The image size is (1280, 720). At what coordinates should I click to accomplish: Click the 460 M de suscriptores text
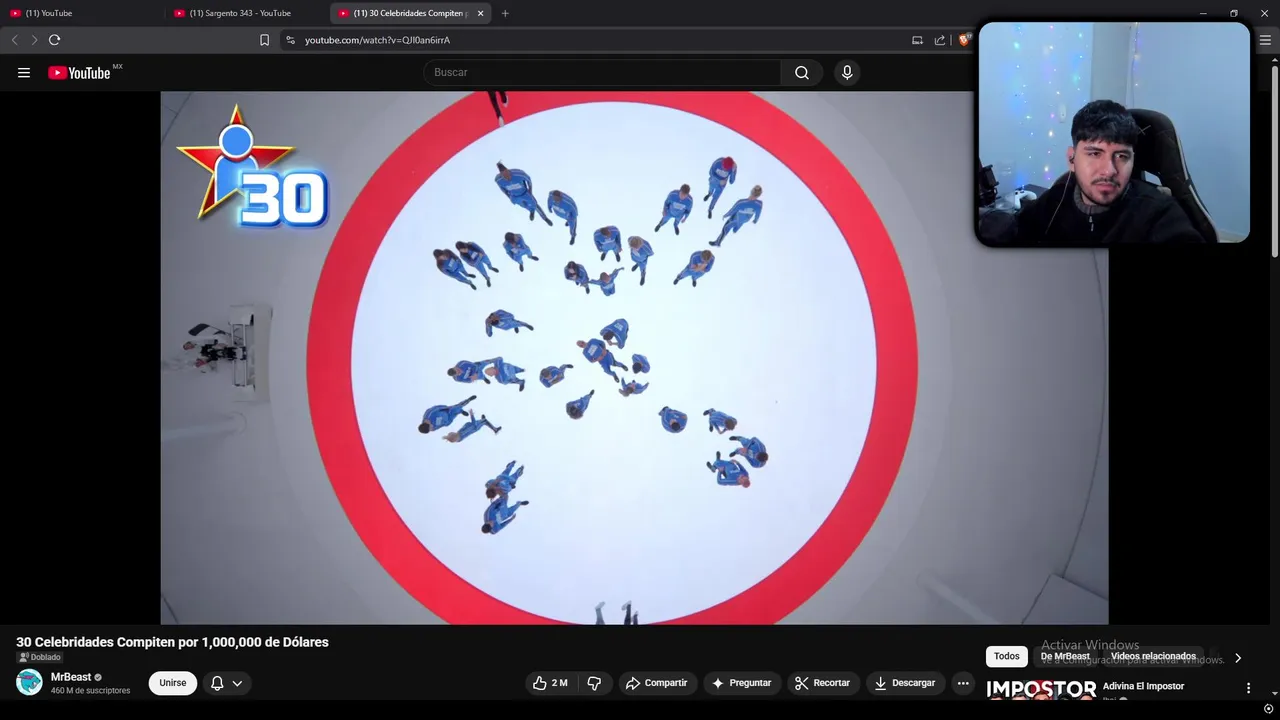click(90, 691)
